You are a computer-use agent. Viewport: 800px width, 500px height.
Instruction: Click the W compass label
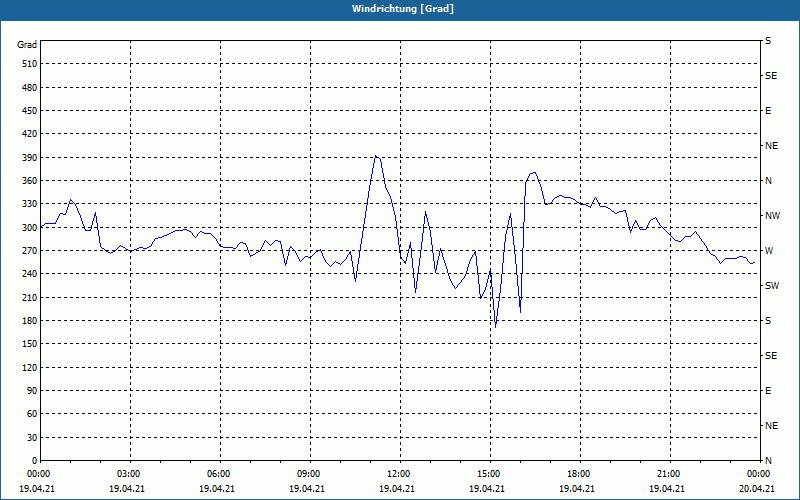[769, 251]
